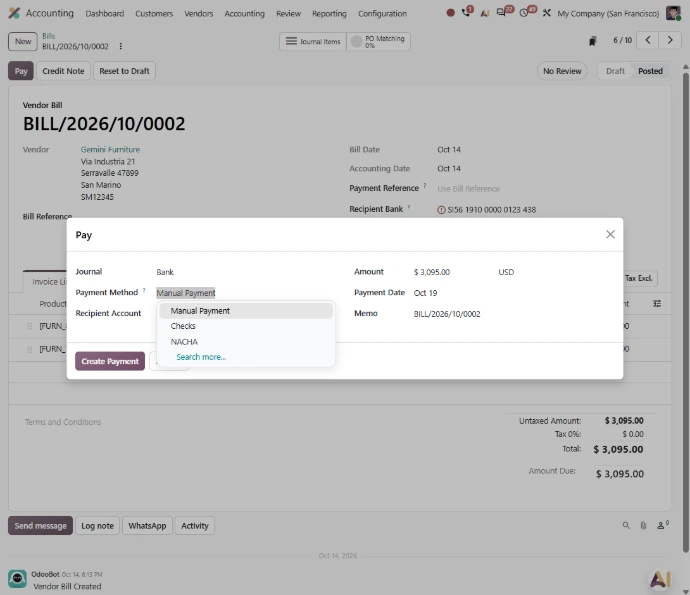
Task: Click the Payment Method input field
Action: point(246,293)
